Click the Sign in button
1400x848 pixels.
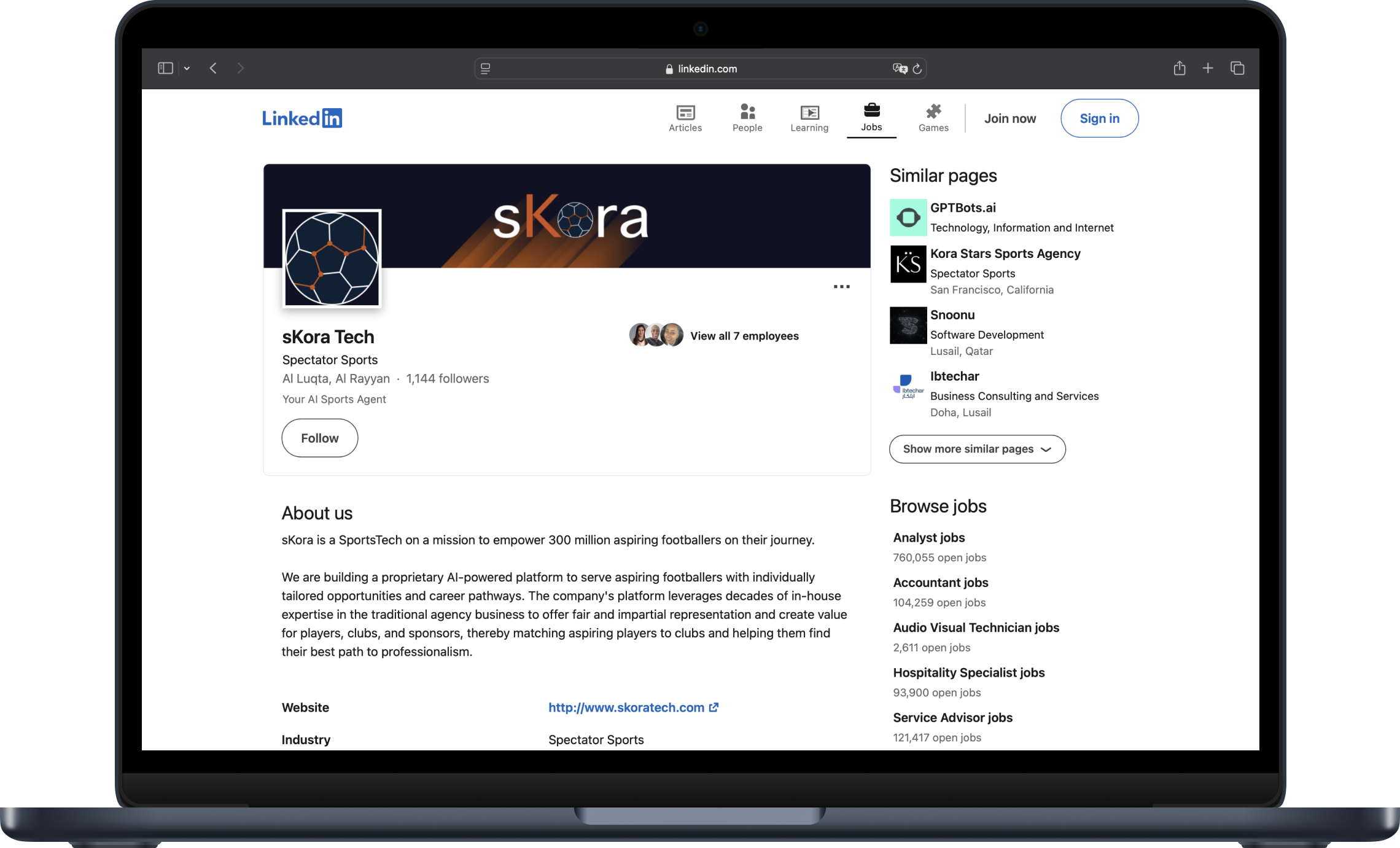click(x=1099, y=119)
